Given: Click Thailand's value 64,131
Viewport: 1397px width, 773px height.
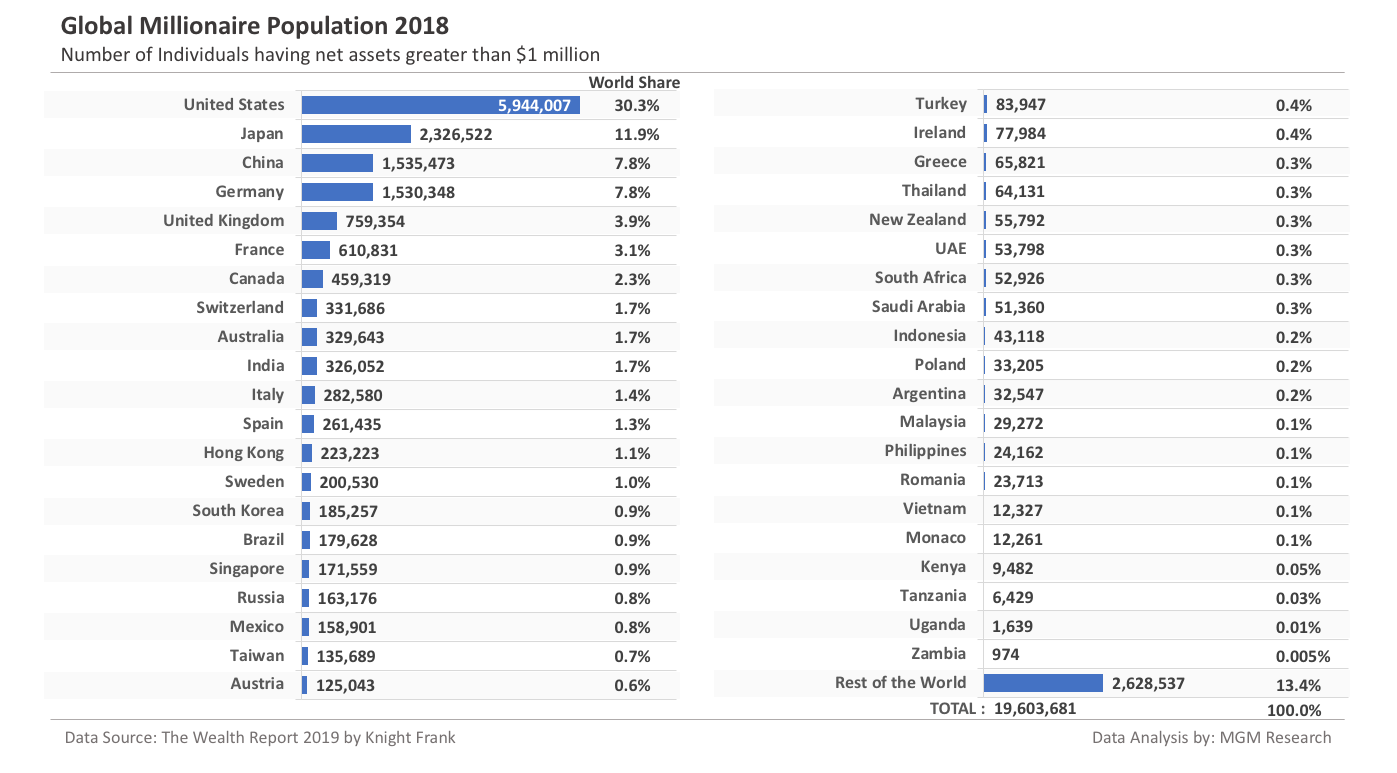Looking at the screenshot, I should 1020,192.
